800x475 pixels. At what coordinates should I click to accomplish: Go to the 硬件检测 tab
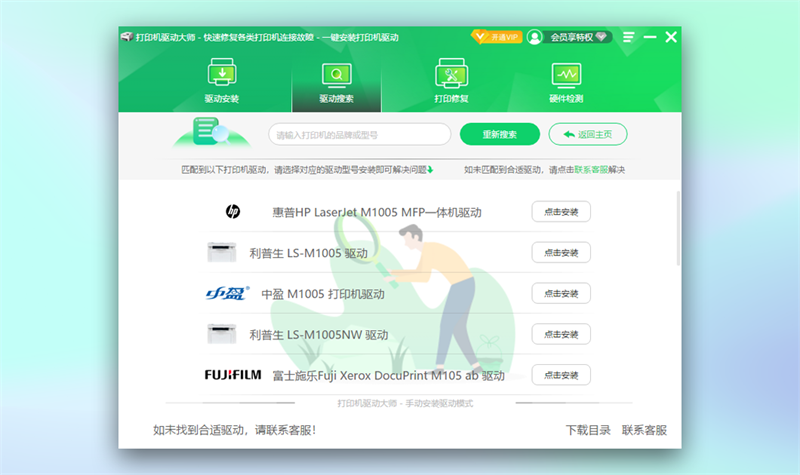(x=566, y=82)
